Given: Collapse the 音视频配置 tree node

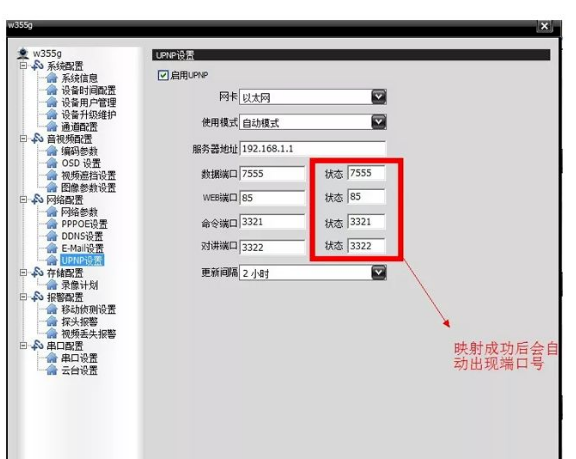Looking at the screenshot, I should point(24,139).
